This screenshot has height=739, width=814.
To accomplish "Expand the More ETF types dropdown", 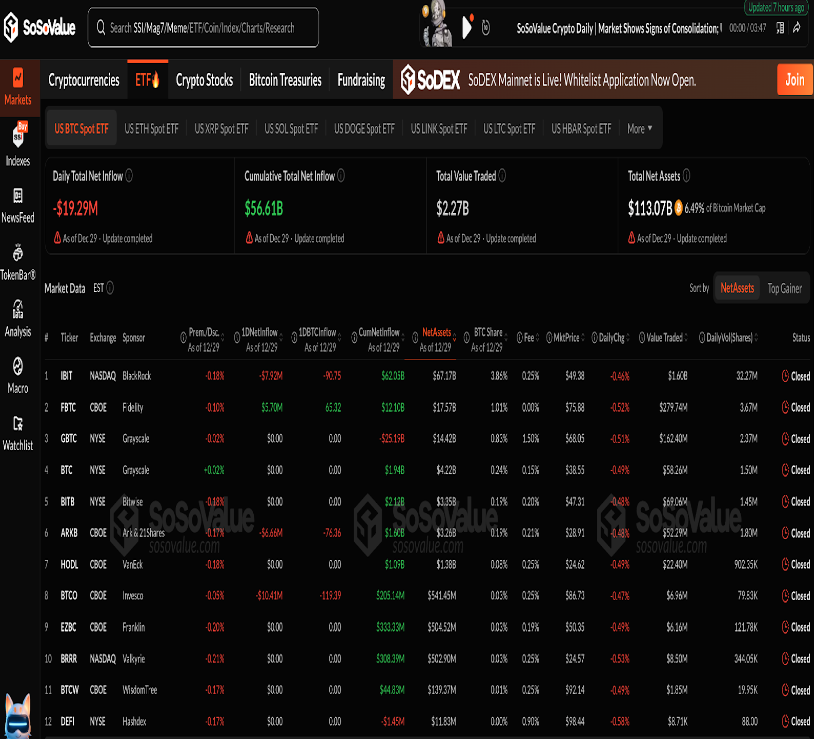I will click(x=639, y=129).
